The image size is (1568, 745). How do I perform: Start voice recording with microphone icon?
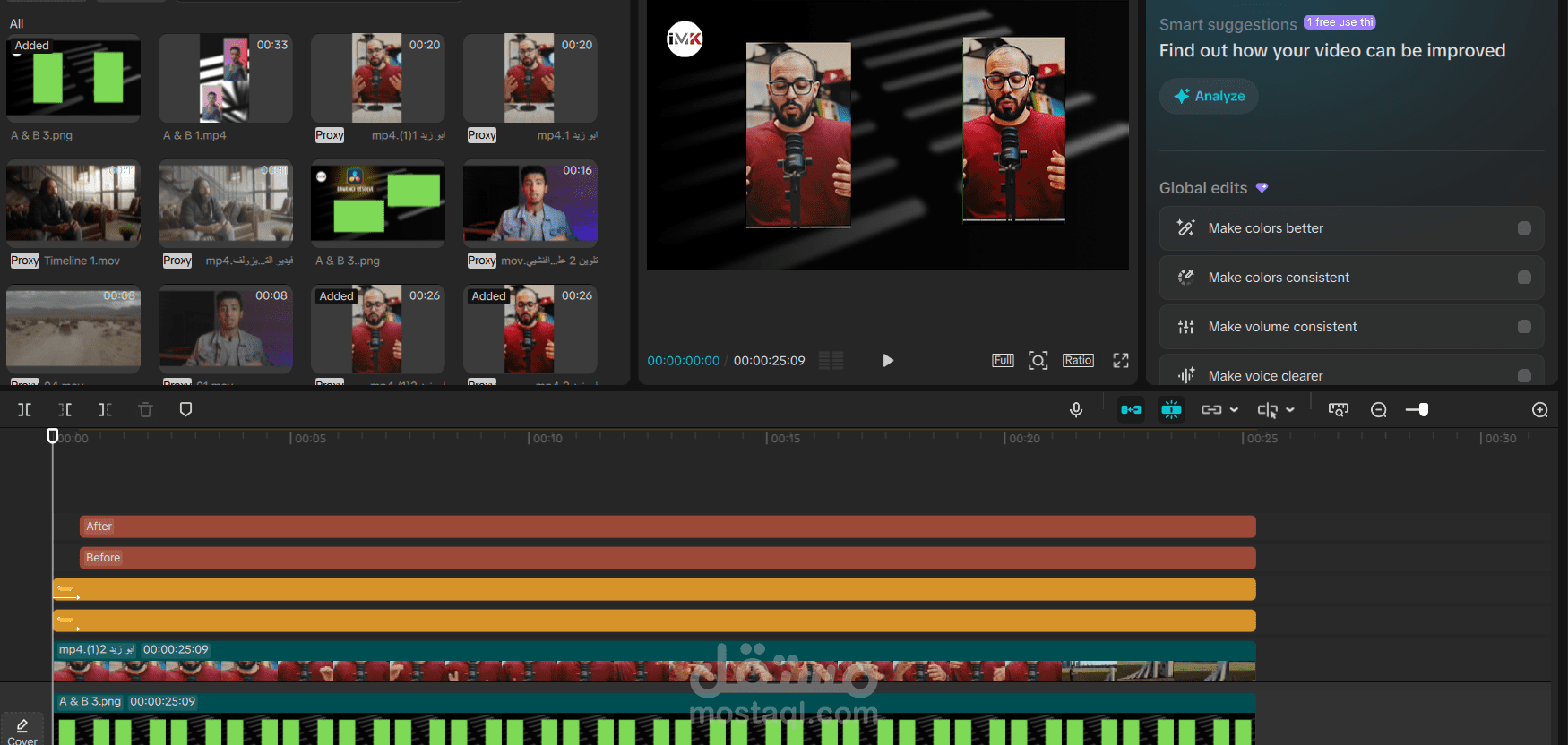click(1076, 409)
